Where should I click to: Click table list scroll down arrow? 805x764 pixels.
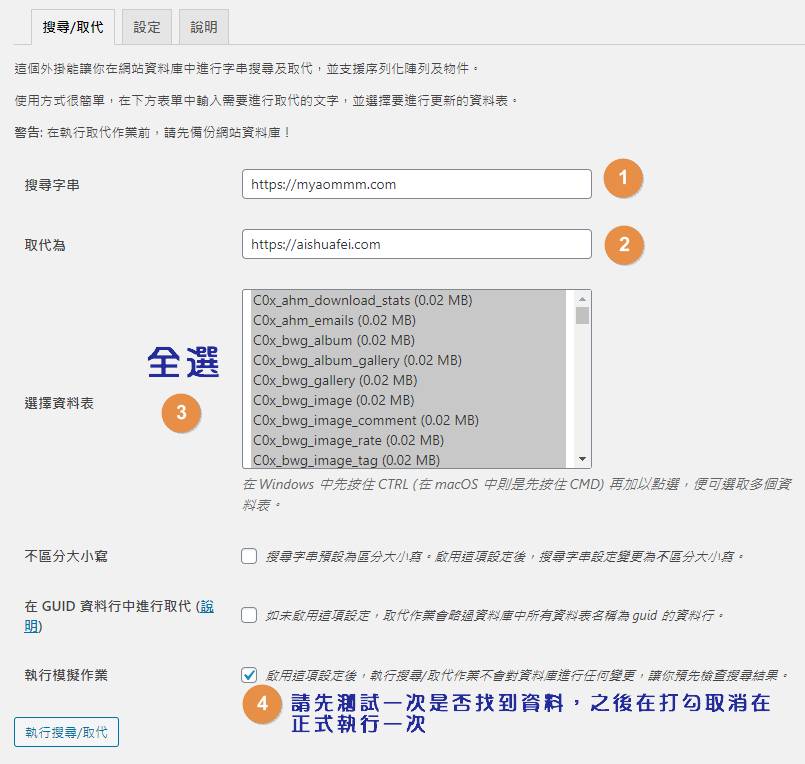point(582,459)
